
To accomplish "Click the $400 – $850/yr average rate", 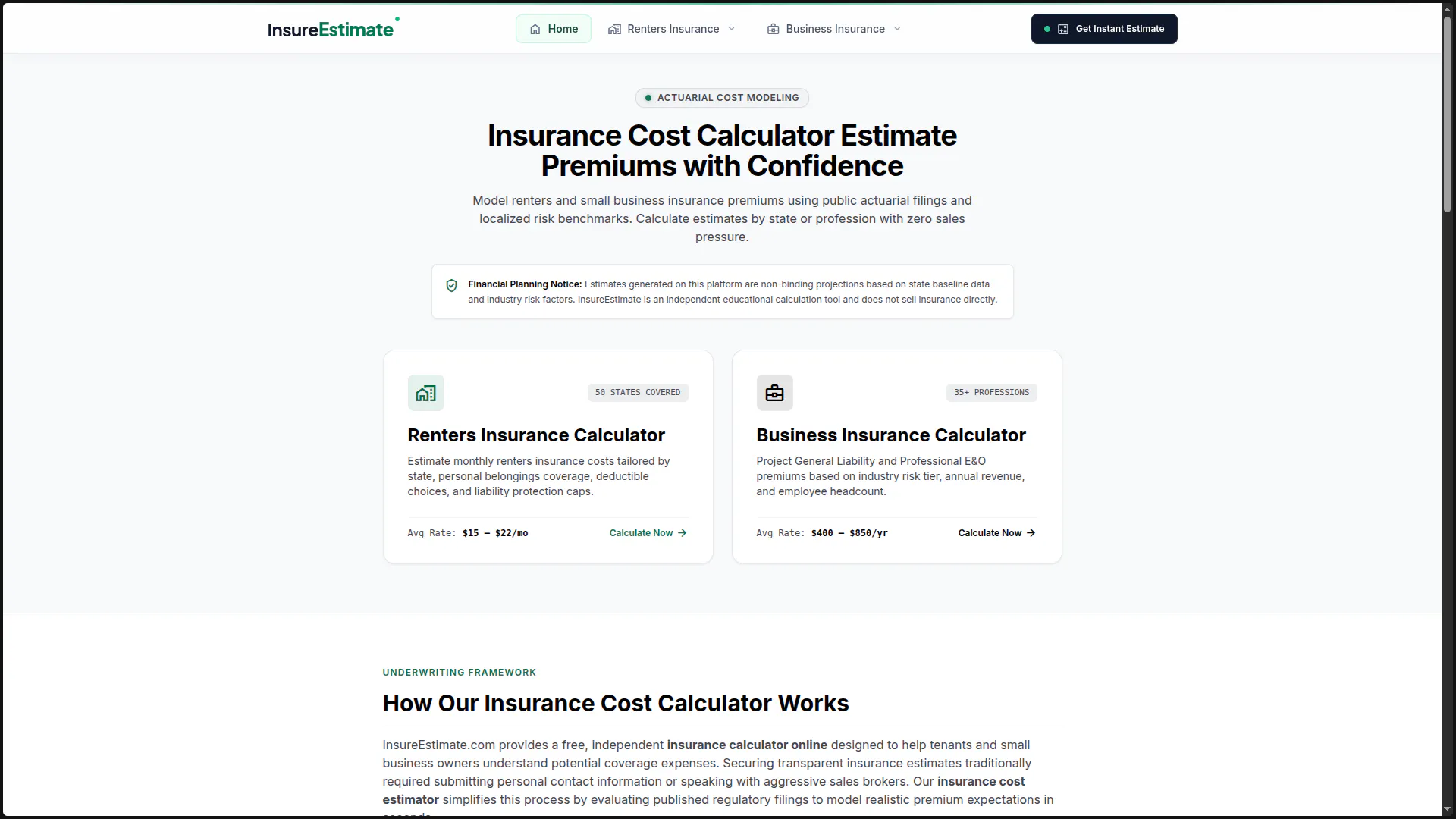I will [849, 533].
